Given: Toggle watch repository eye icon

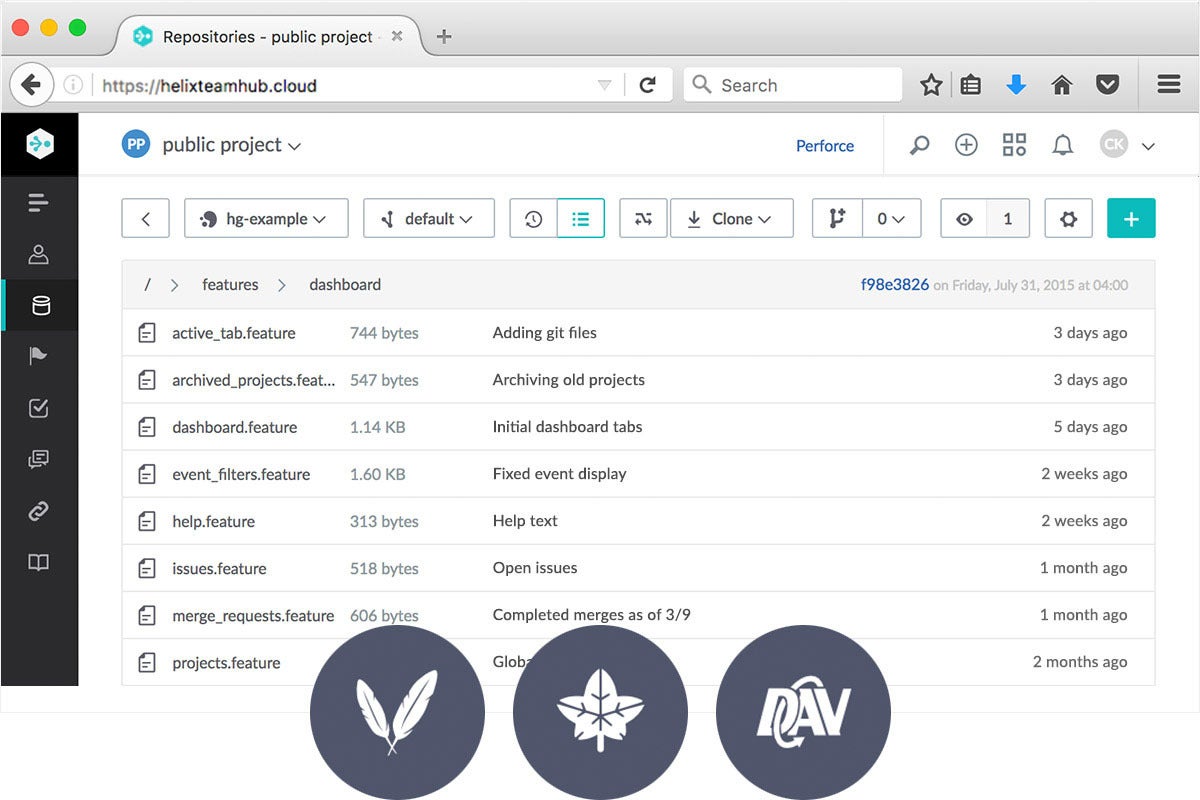Looking at the screenshot, I should [964, 219].
